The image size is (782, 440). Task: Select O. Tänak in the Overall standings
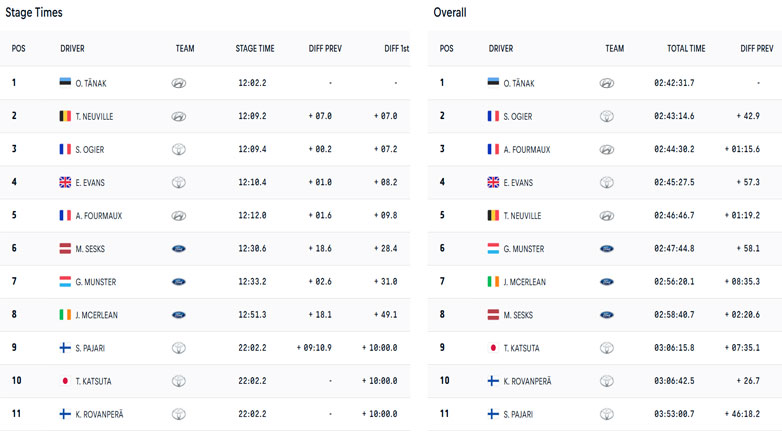tap(521, 83)
